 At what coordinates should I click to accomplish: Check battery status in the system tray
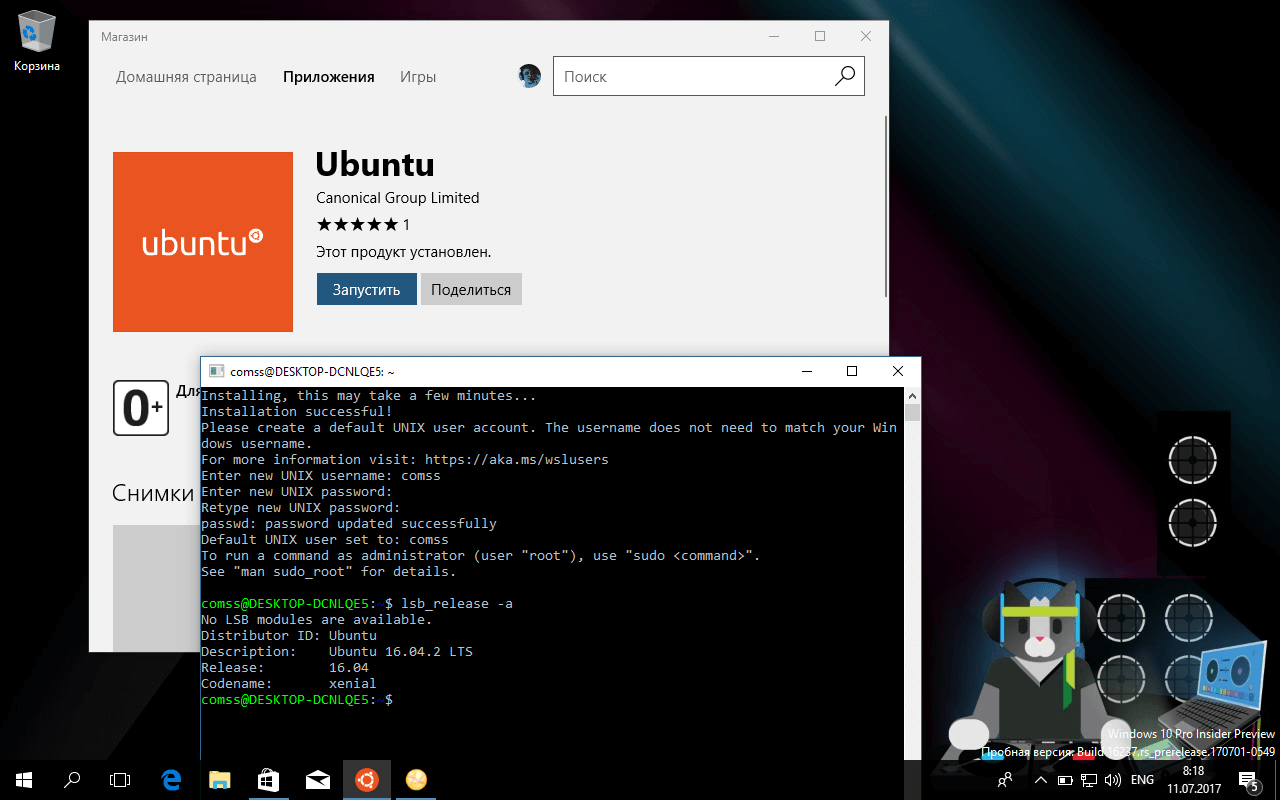[x=1064, y=780]
